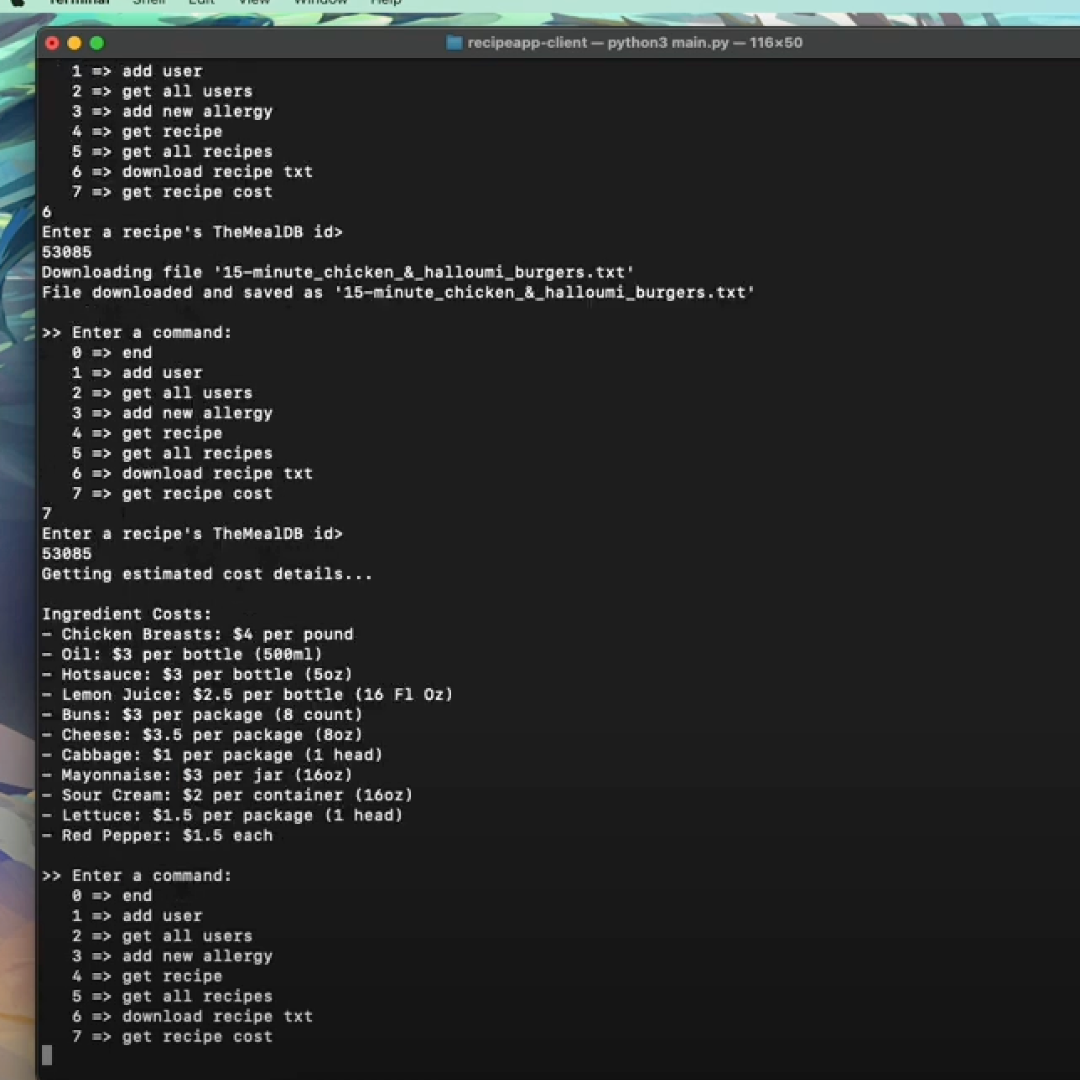Open the Window menu
Screen dimensions: 1080x1080
point(320,2)
